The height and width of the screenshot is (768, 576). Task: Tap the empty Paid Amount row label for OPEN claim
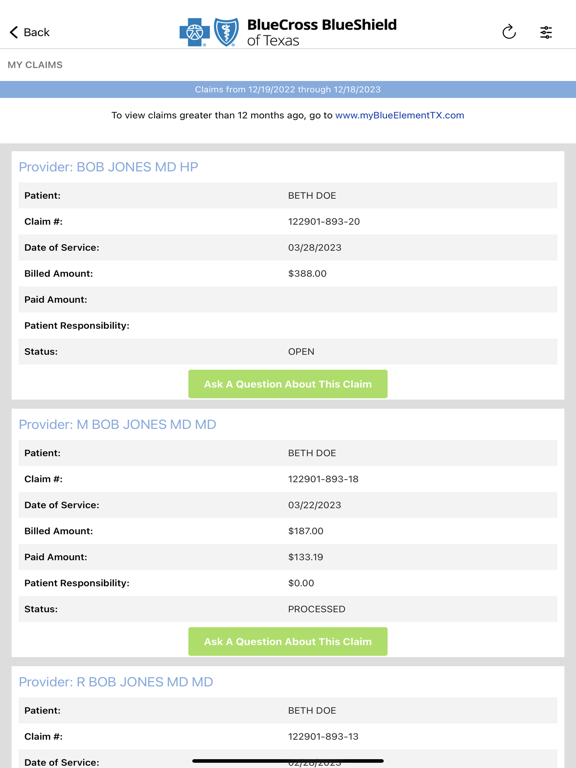56,299
